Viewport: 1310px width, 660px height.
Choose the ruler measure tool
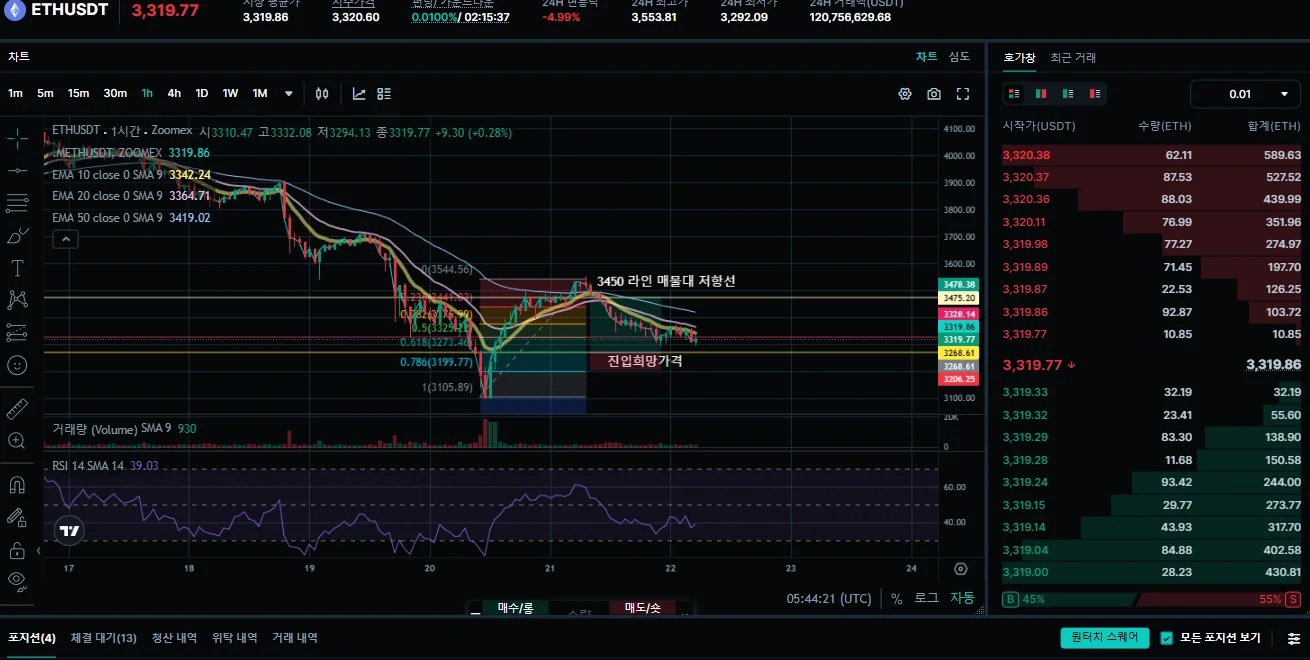(x=17, y=408)
